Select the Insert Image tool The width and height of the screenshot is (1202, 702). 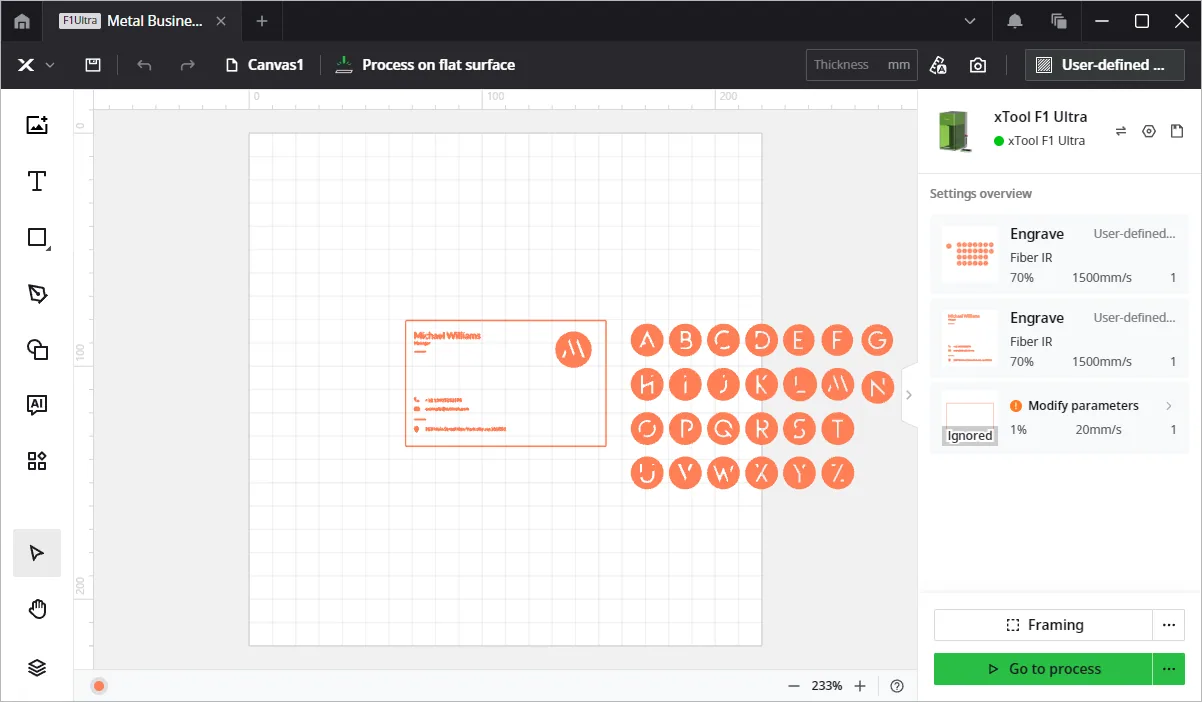coord(37,125)
